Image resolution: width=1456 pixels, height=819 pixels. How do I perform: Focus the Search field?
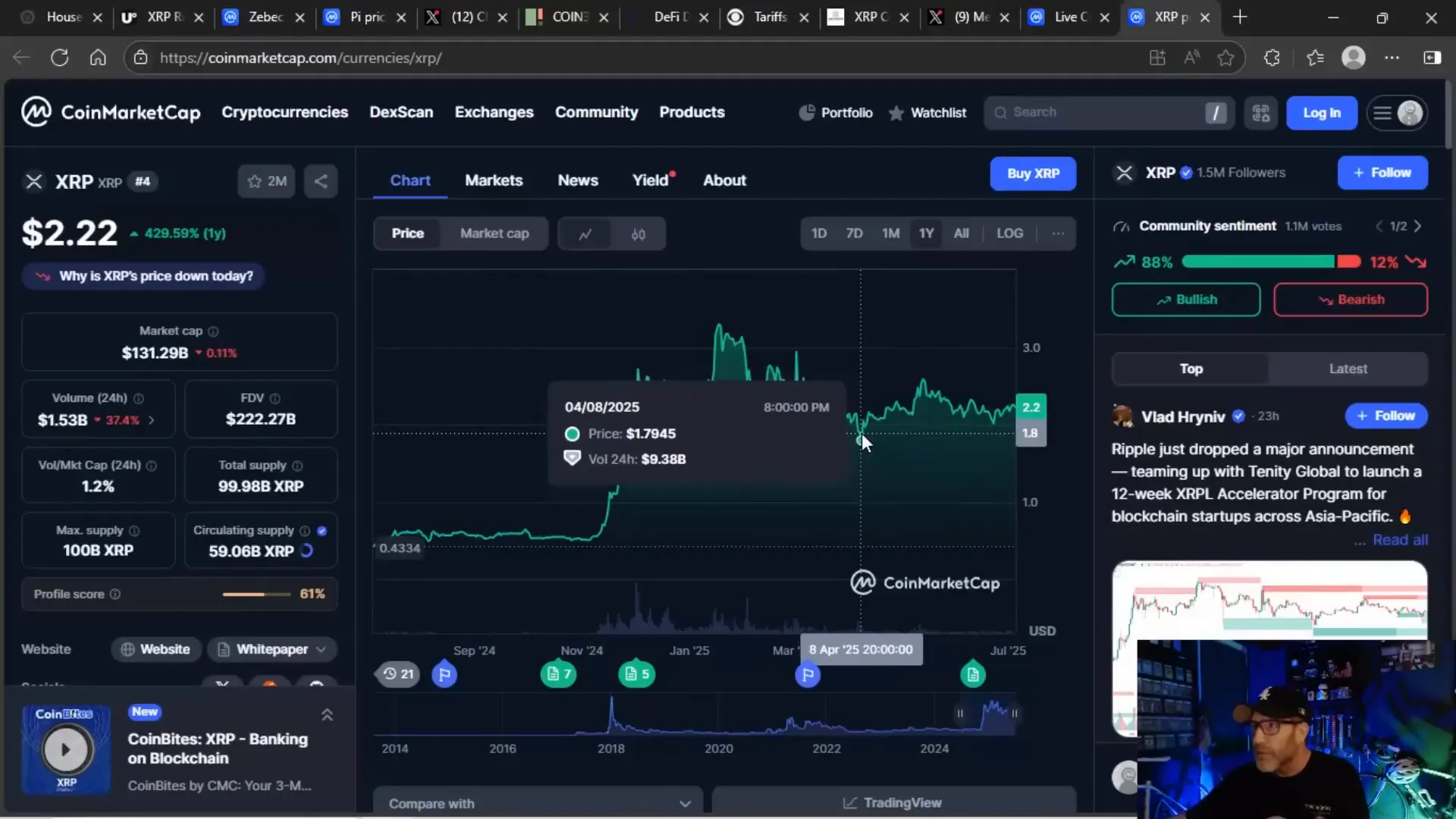click(x=1109, y=112)
